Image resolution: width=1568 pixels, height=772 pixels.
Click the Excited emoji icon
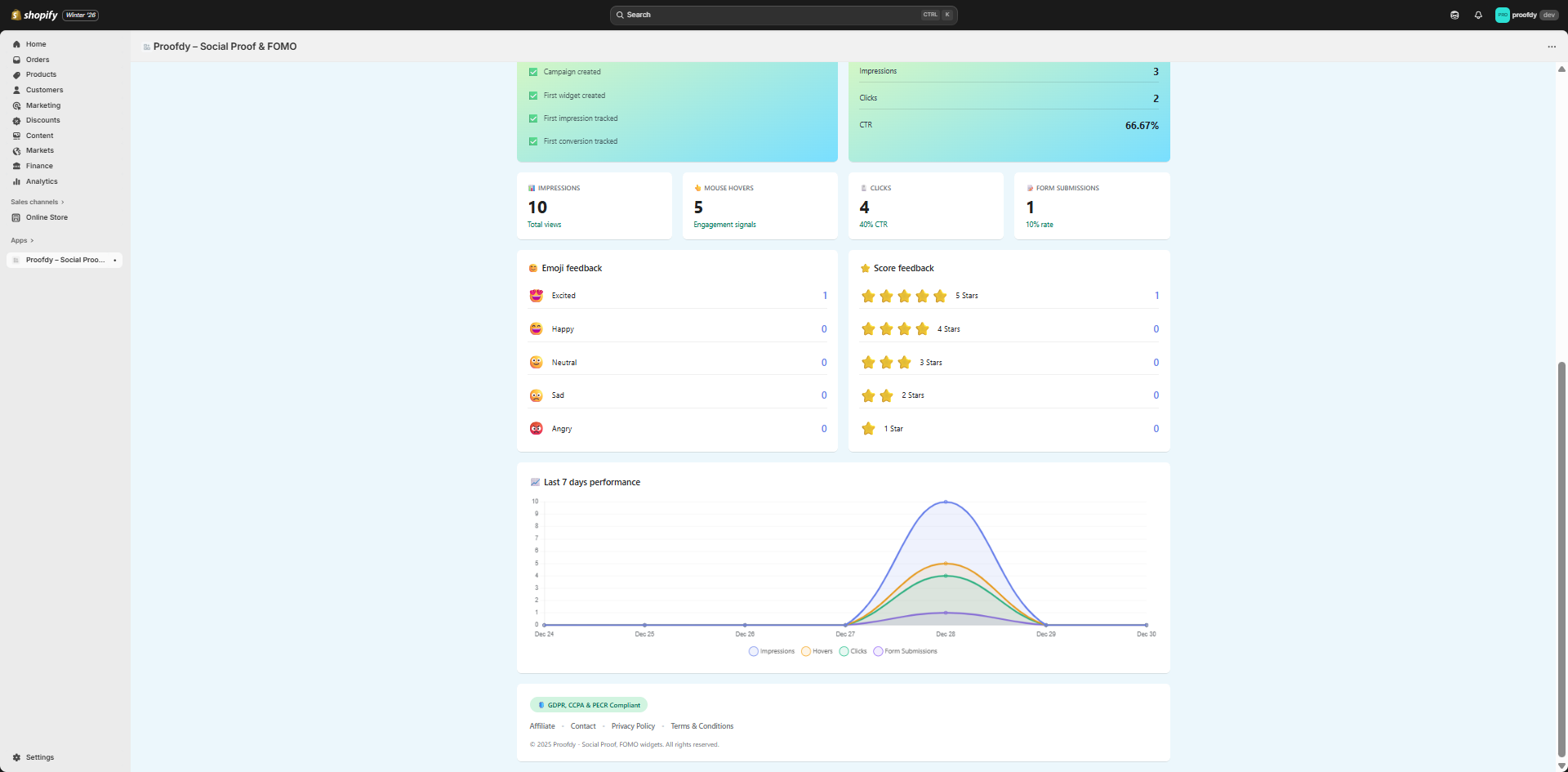click(536, 296)
